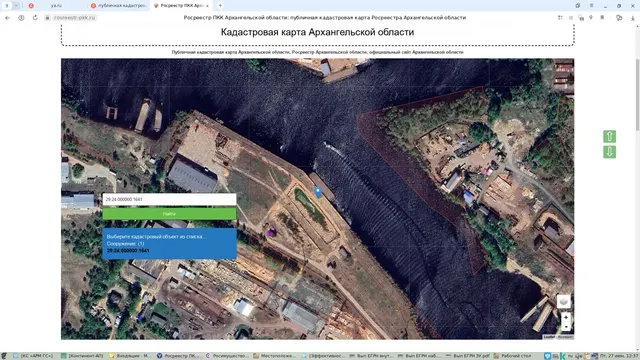Zoom in the map with plus
Image resolution: width=640 pixels, height=360 pixels.
pyautogui.click(x=566, y=317)
